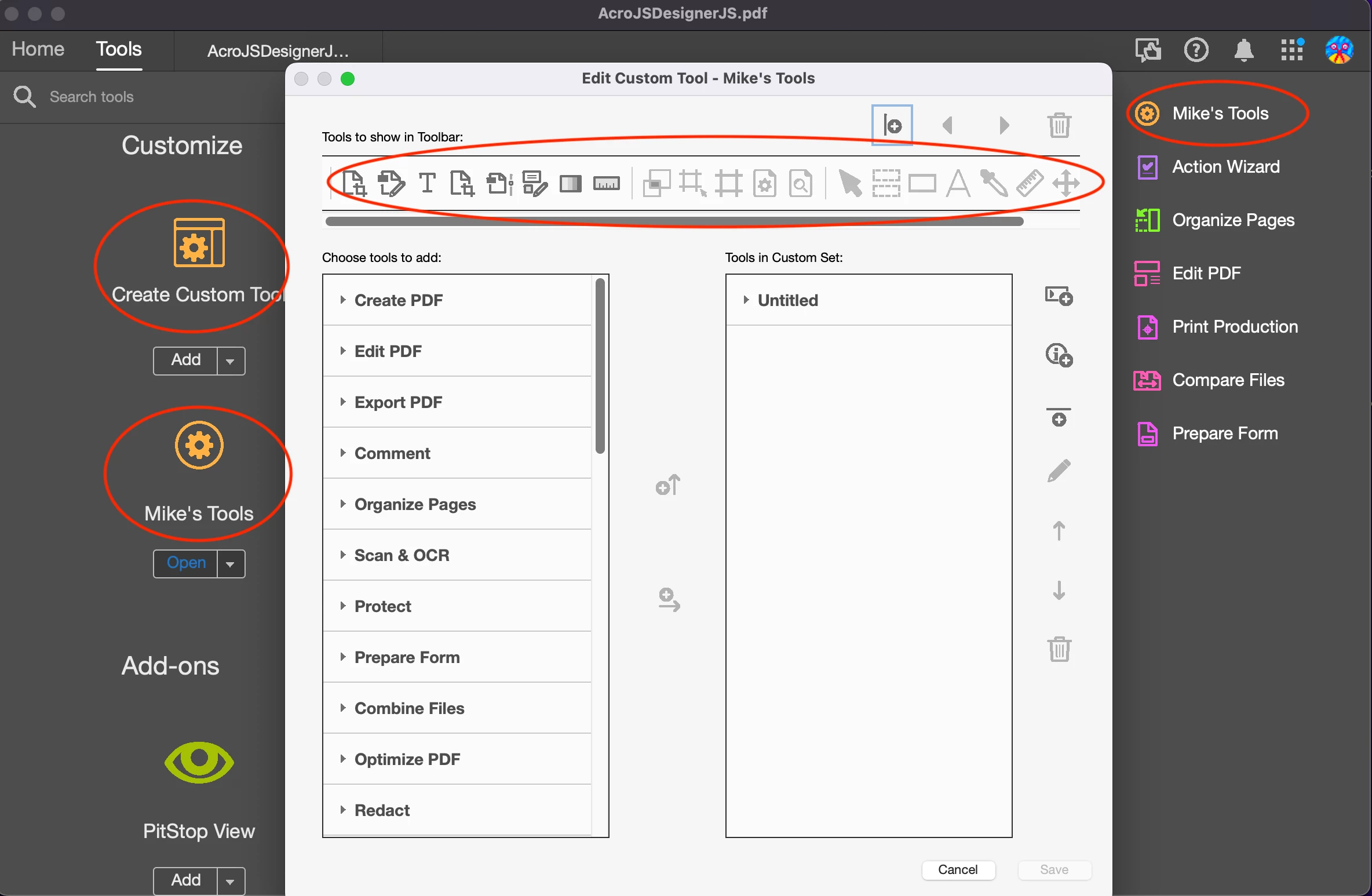This screenshot has width=1372, height=896.
Task: Click the Add Instructions icon
Action: pos(1059,355)
